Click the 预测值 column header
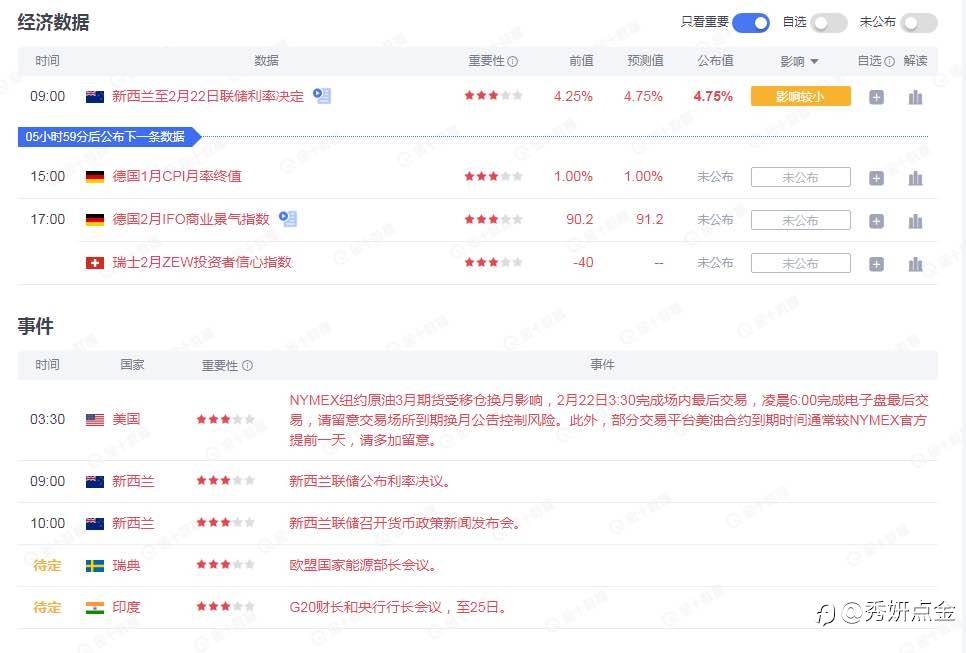966x653 pixels. [x=645, y=60]
